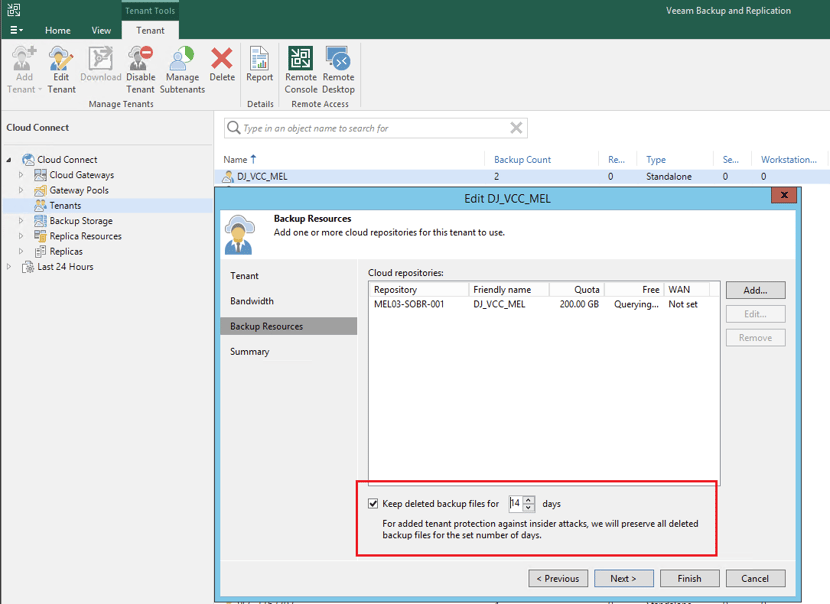Select the Backup Resources wizard step

click(288, 326)
